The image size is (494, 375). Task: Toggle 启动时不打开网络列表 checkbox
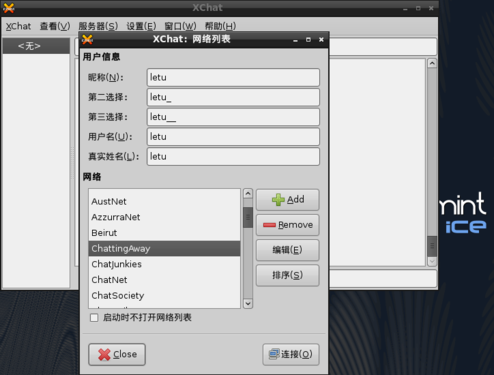point(94,318)
